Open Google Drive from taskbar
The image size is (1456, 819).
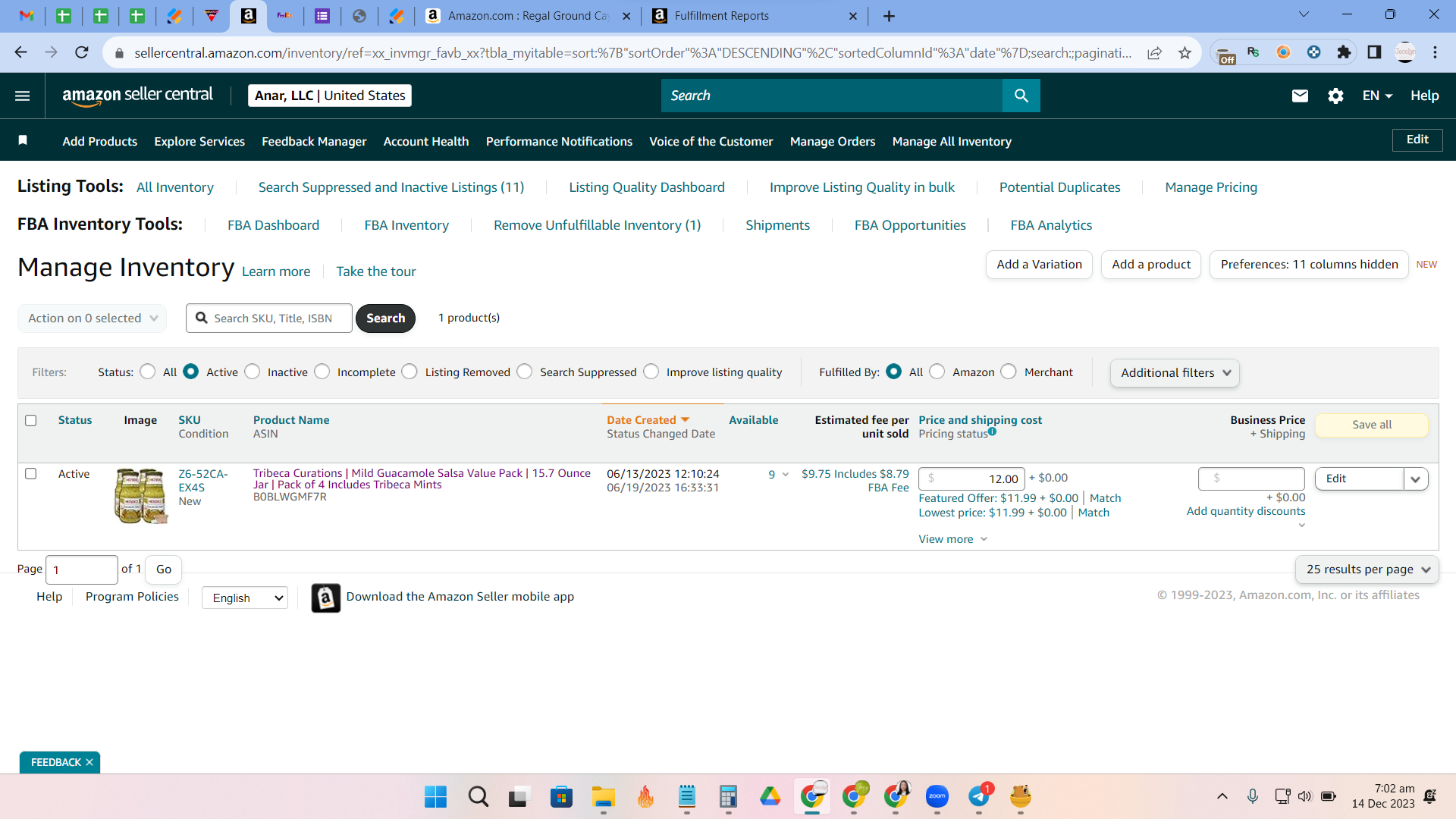770,796
